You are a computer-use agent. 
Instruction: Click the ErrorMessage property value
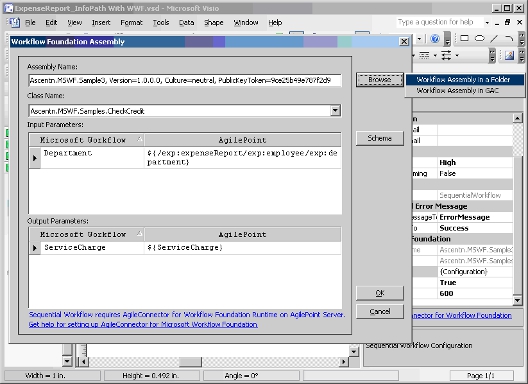(475, 217)
